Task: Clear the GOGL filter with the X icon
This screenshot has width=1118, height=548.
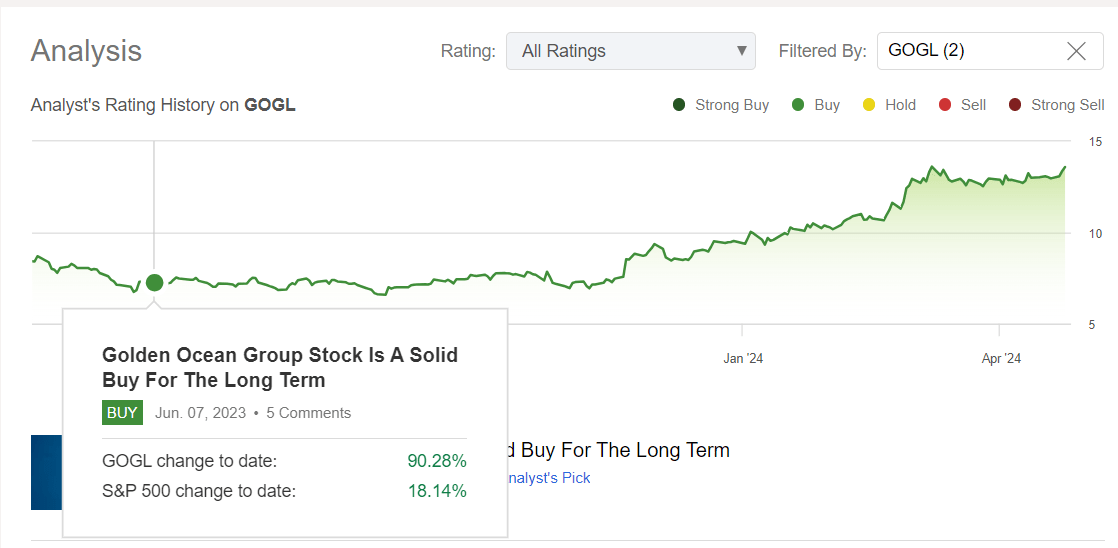Action: (1076, 51)
